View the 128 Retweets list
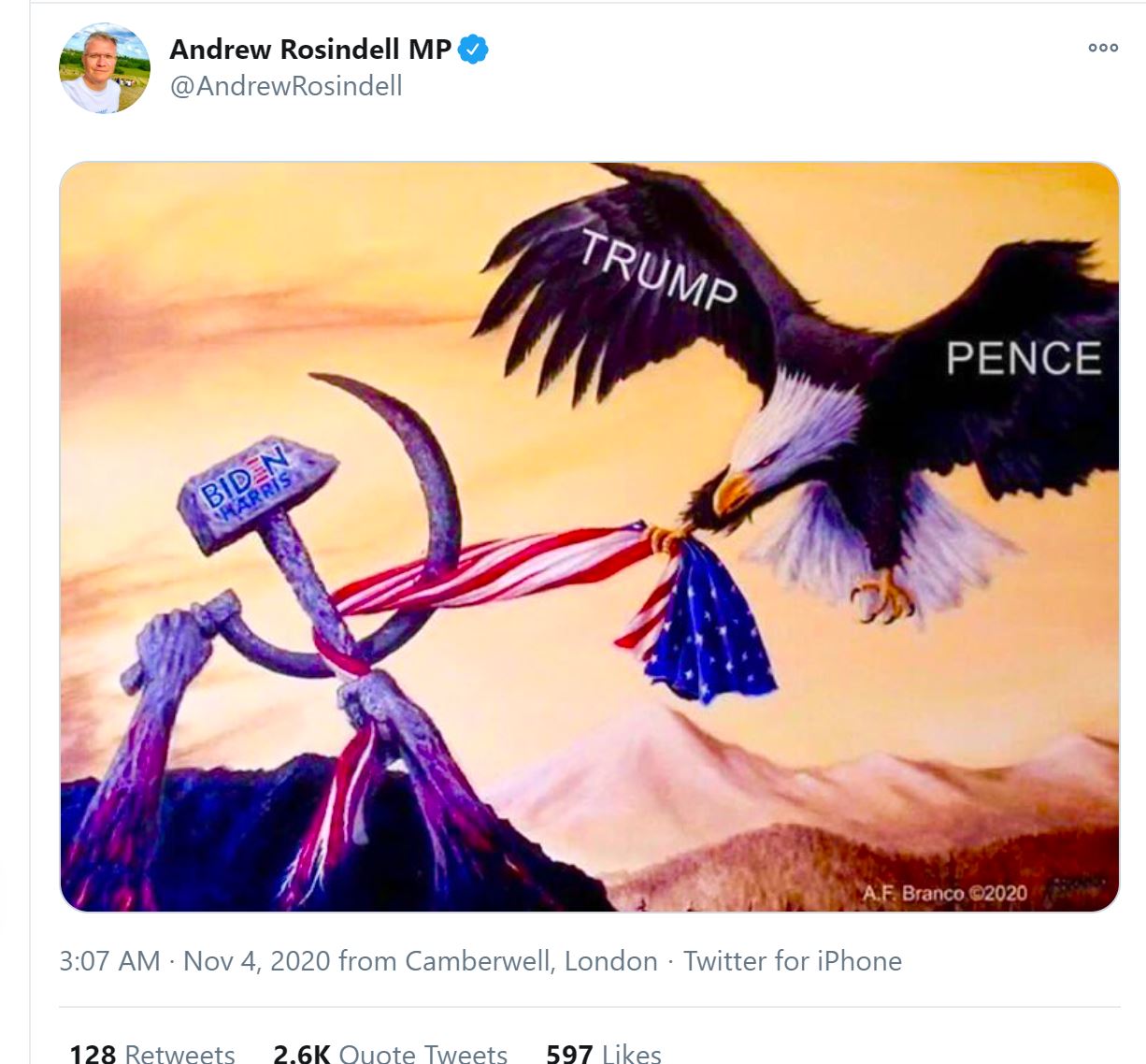The height and width of the screenshot is (1064, 1146). (x=152, y=1053)
